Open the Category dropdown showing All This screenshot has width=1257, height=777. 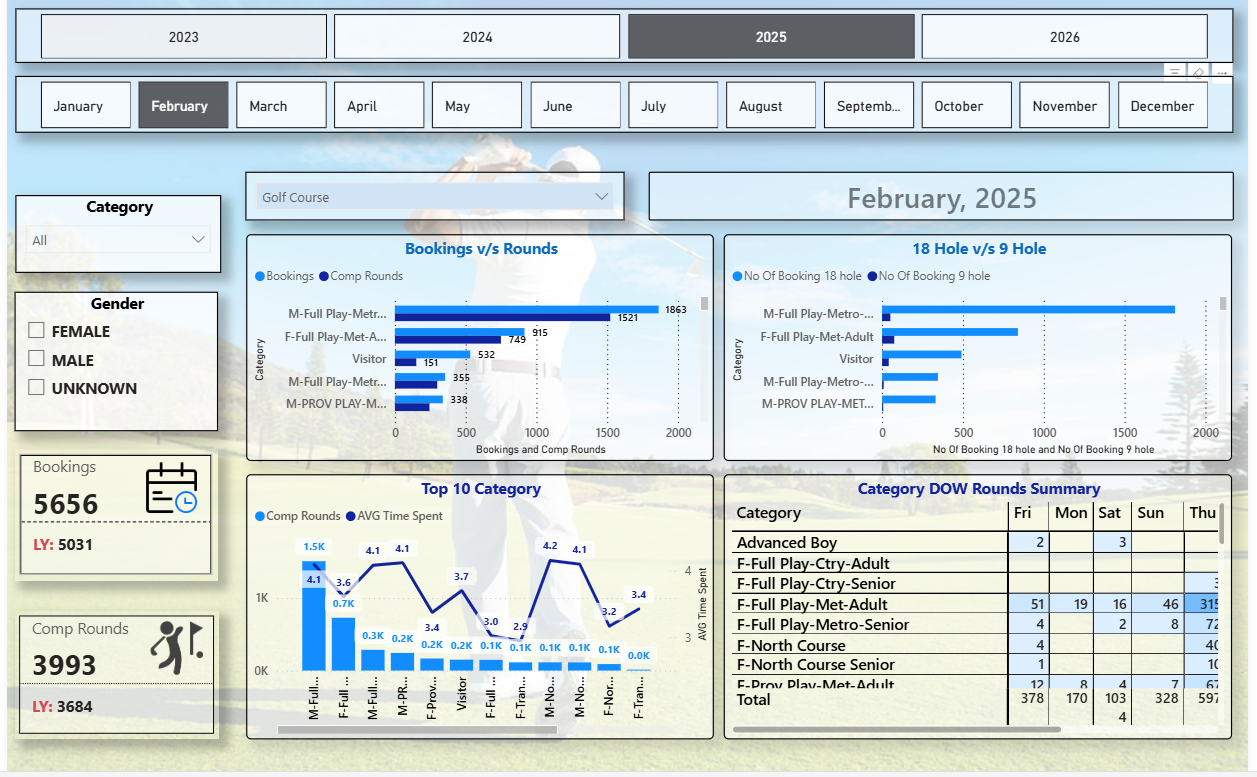[119, 240]
